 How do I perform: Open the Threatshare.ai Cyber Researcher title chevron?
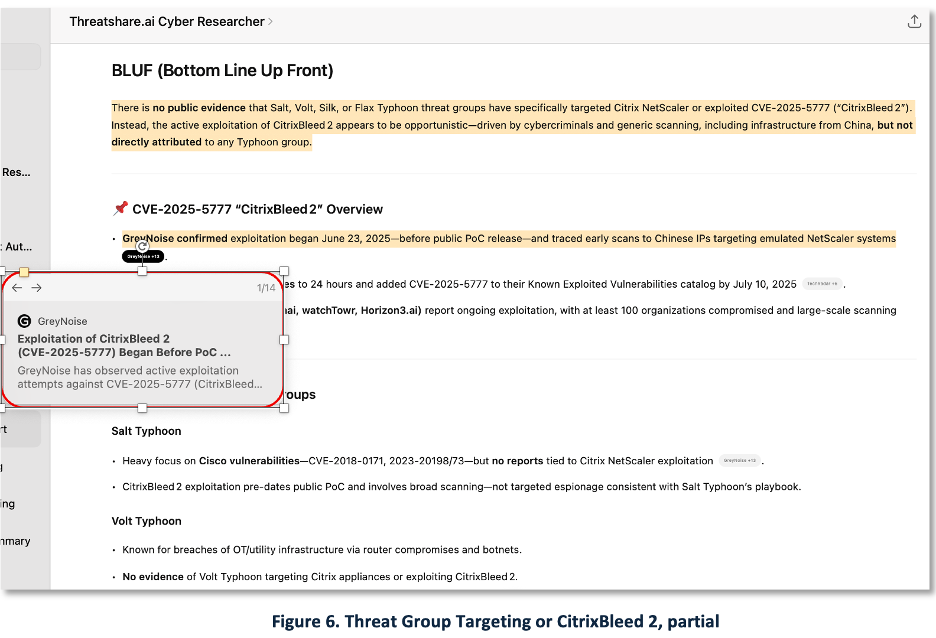point(270,21)
